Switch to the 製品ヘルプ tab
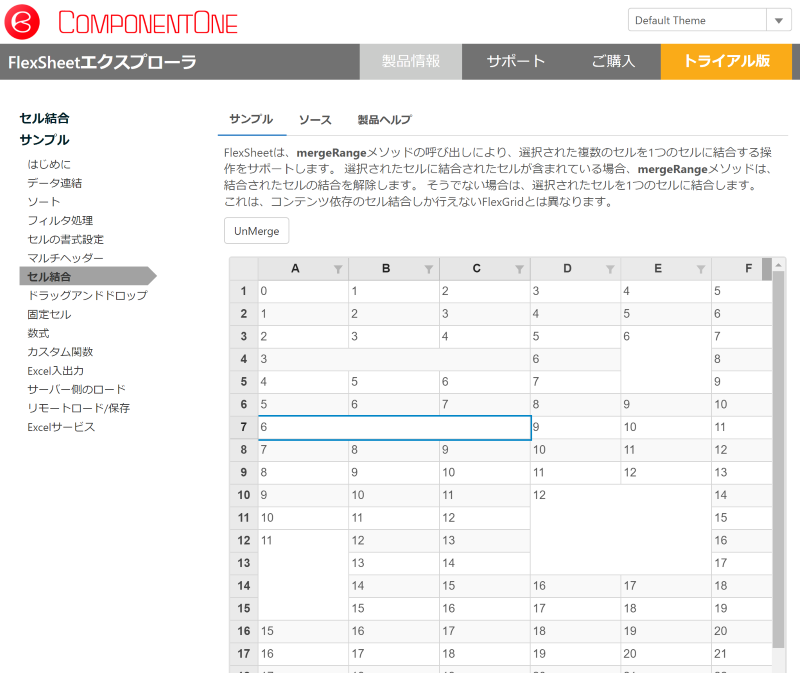This screenshot has height=673, width=800. [x=385, y=120]
